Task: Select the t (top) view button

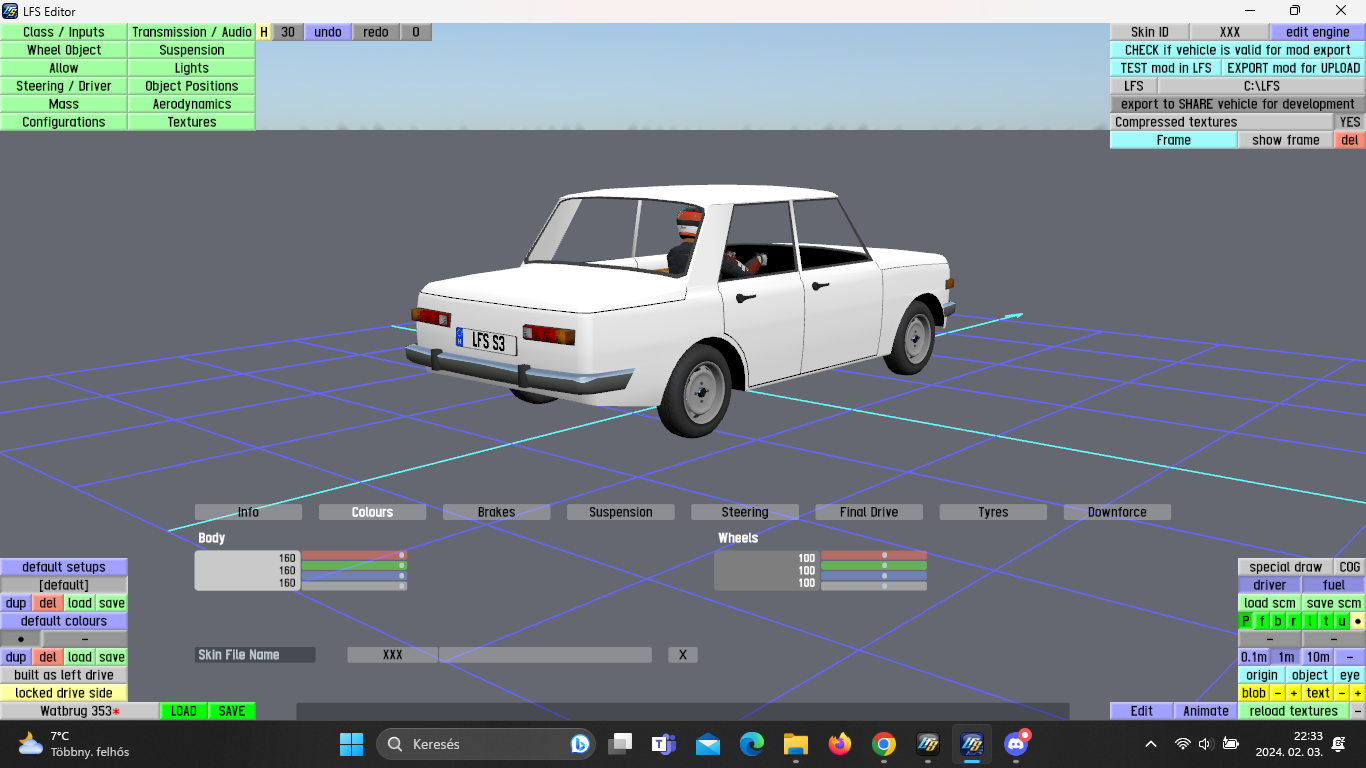Action: 1326,621
